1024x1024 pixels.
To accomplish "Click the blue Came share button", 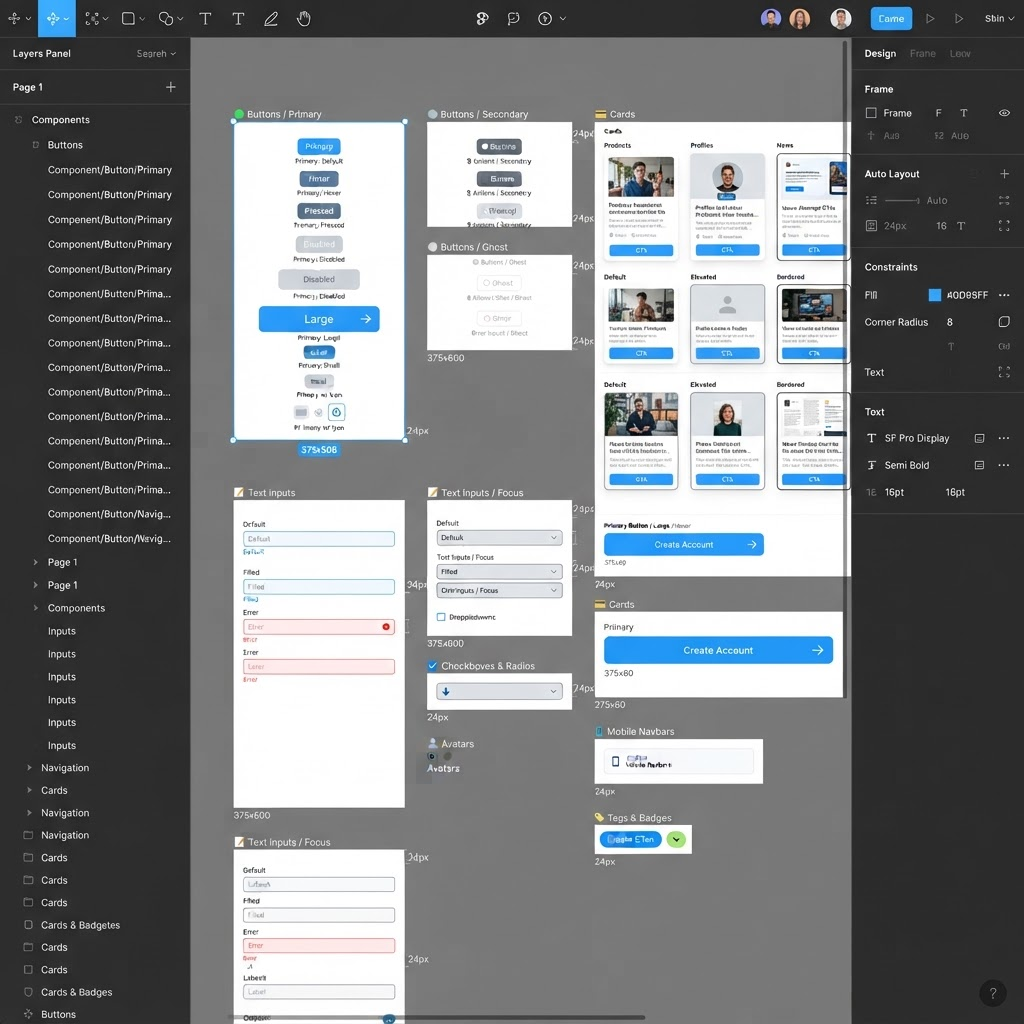I will point(891,19).
